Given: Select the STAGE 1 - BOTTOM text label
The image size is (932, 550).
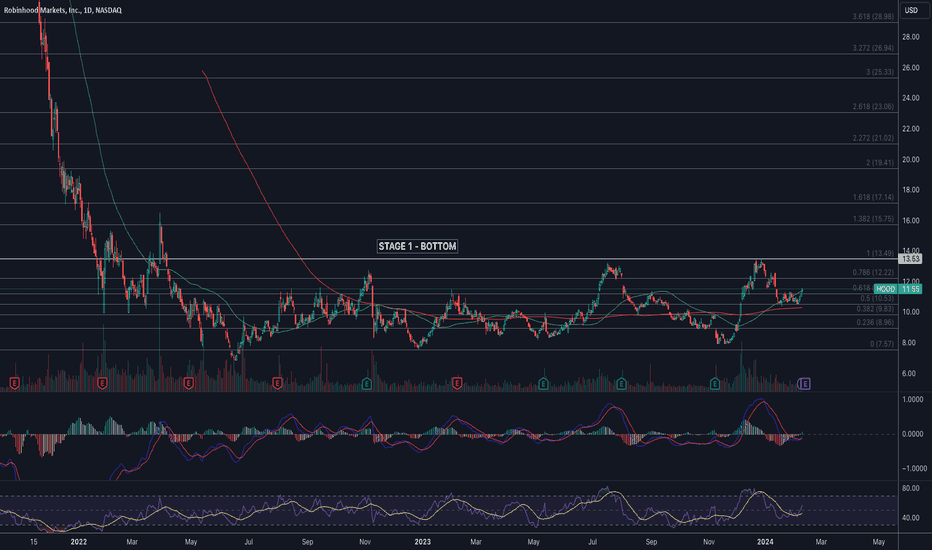Looking at the screenshot, I should 417,246.
